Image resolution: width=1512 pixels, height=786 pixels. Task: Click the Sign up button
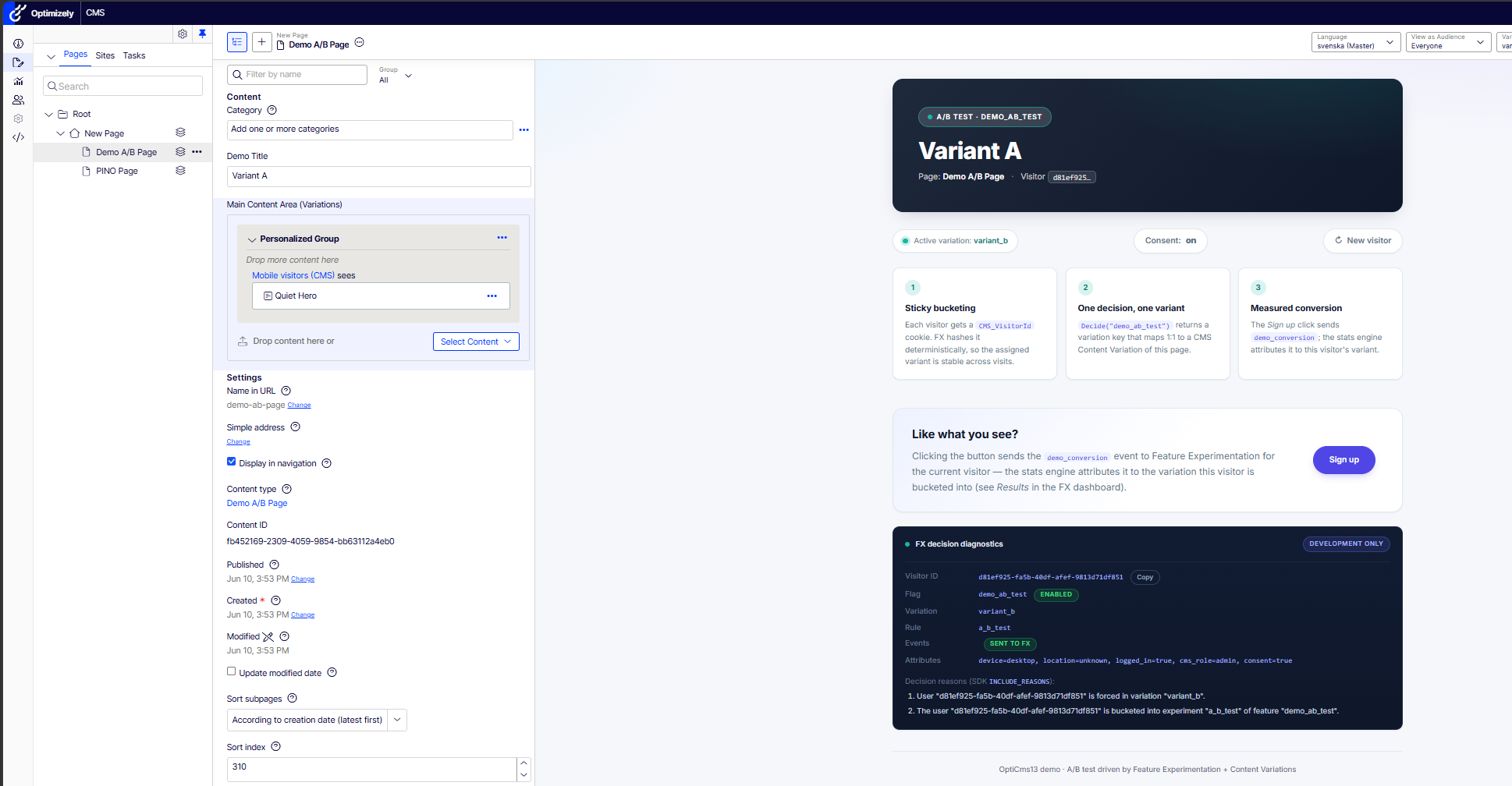click(x=1343, y=460)
